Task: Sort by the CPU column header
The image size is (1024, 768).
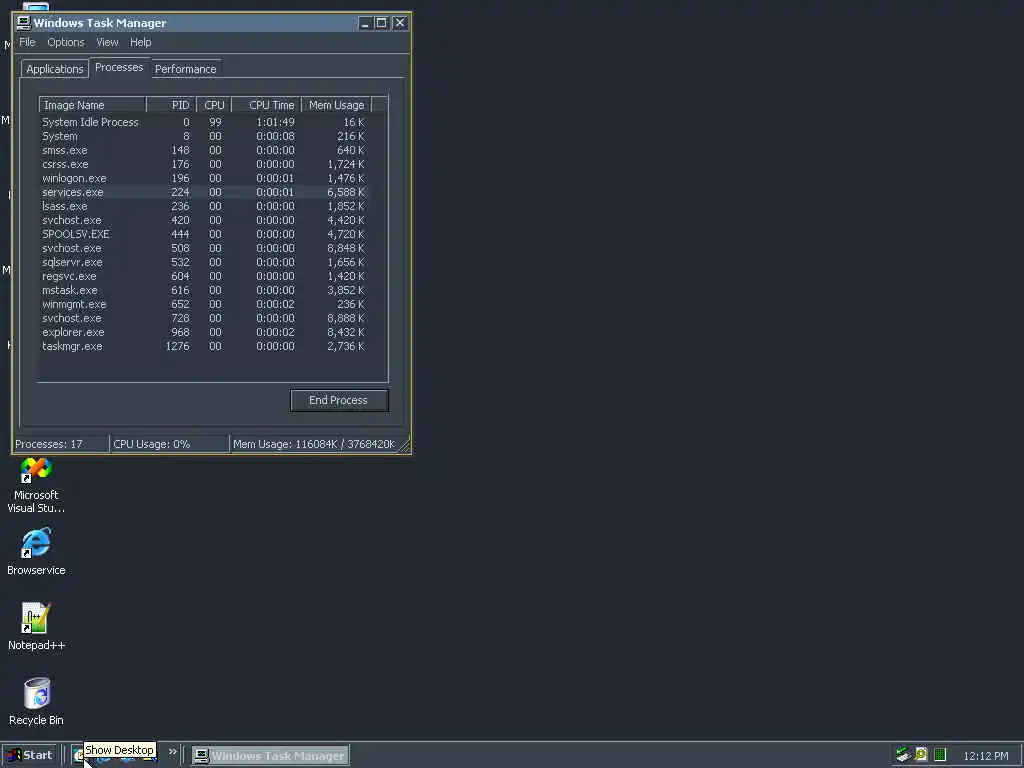Action: [214, 105]
